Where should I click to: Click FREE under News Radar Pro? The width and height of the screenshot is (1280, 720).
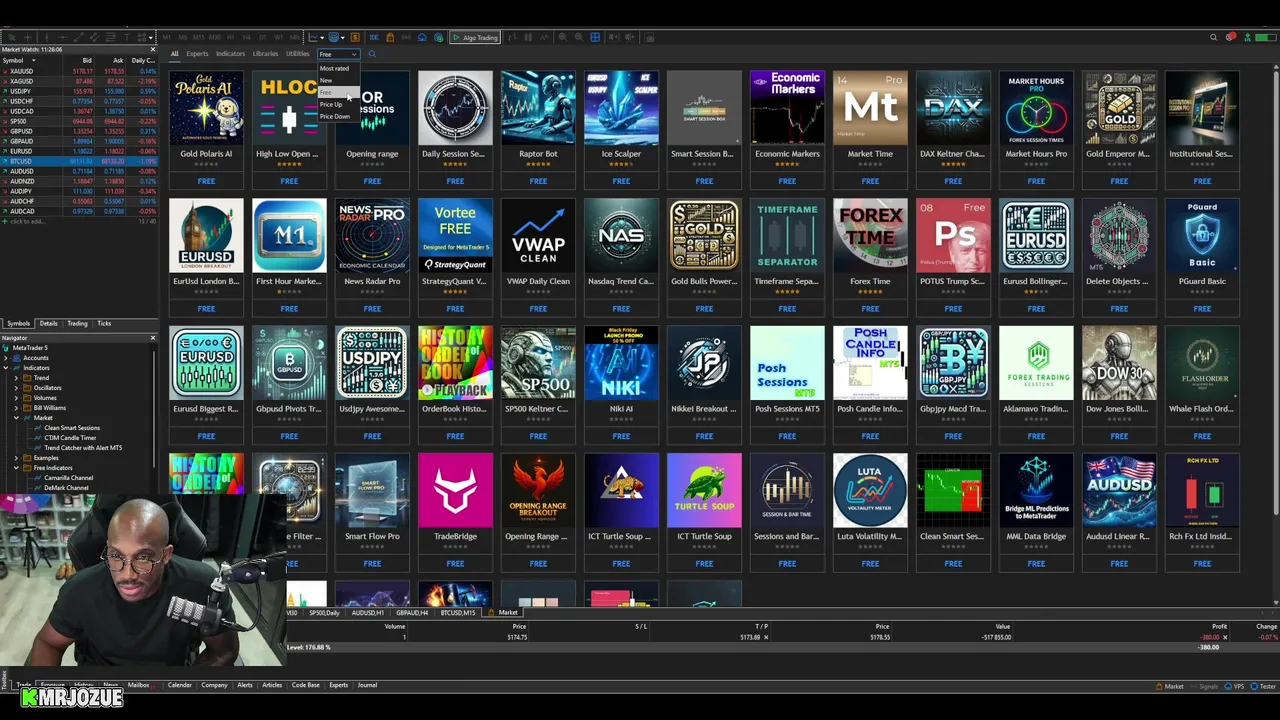point(372,309)
